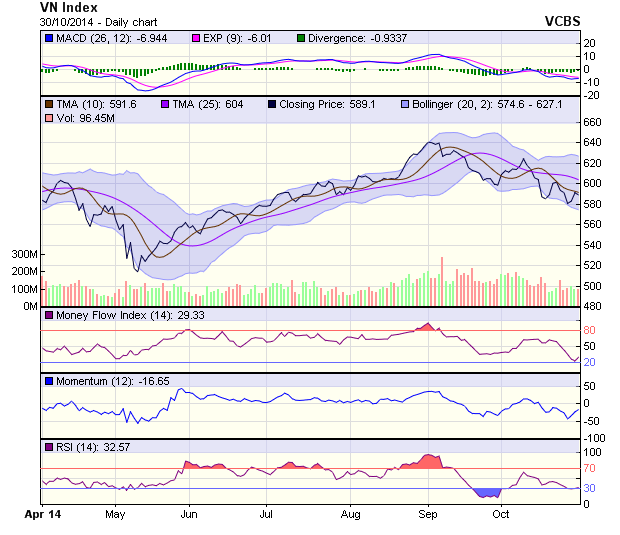Image resolution: width=620 pixels, height=535 pixels.
Task: Click the Apr 14 date axis label
Action: (41, 514)
